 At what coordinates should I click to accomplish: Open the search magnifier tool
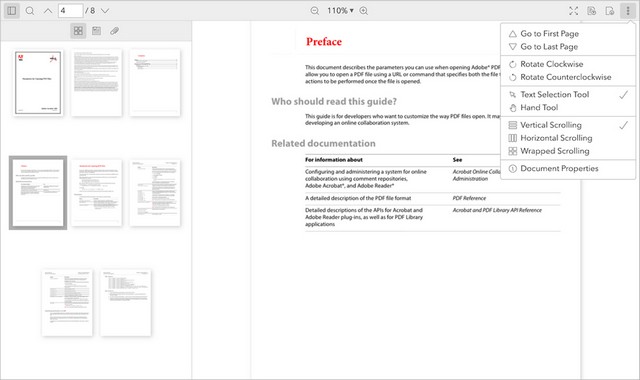(x=30, y=11)
